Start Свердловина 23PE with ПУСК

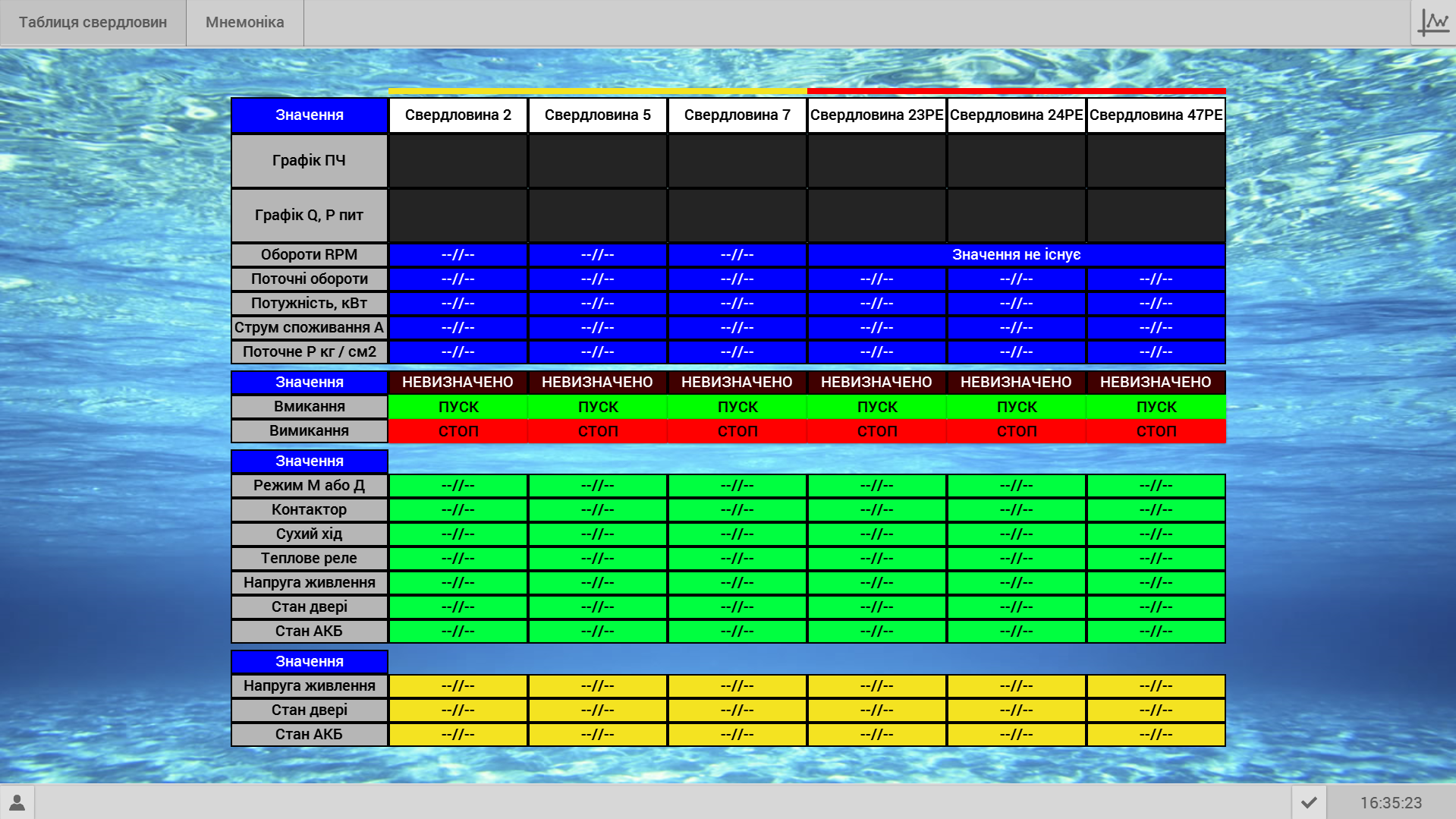[x=877, y=407]
